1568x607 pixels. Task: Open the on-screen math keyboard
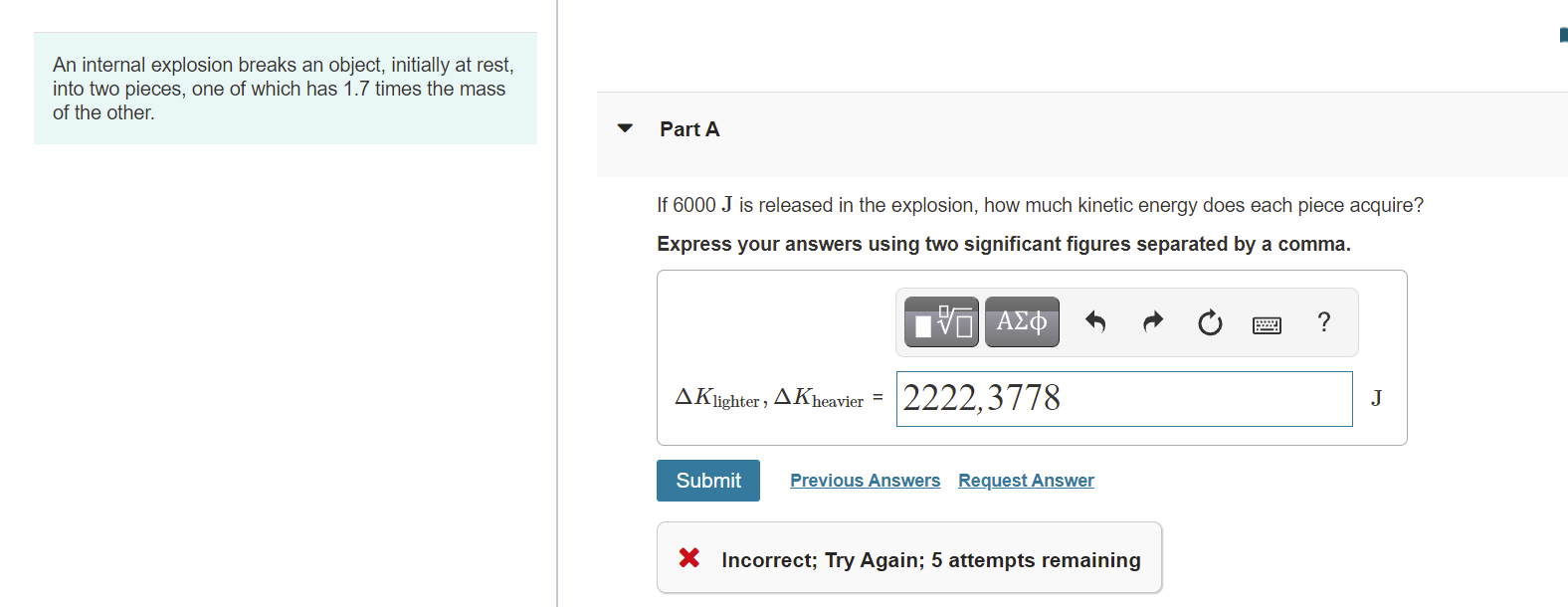coord(1266,322)
